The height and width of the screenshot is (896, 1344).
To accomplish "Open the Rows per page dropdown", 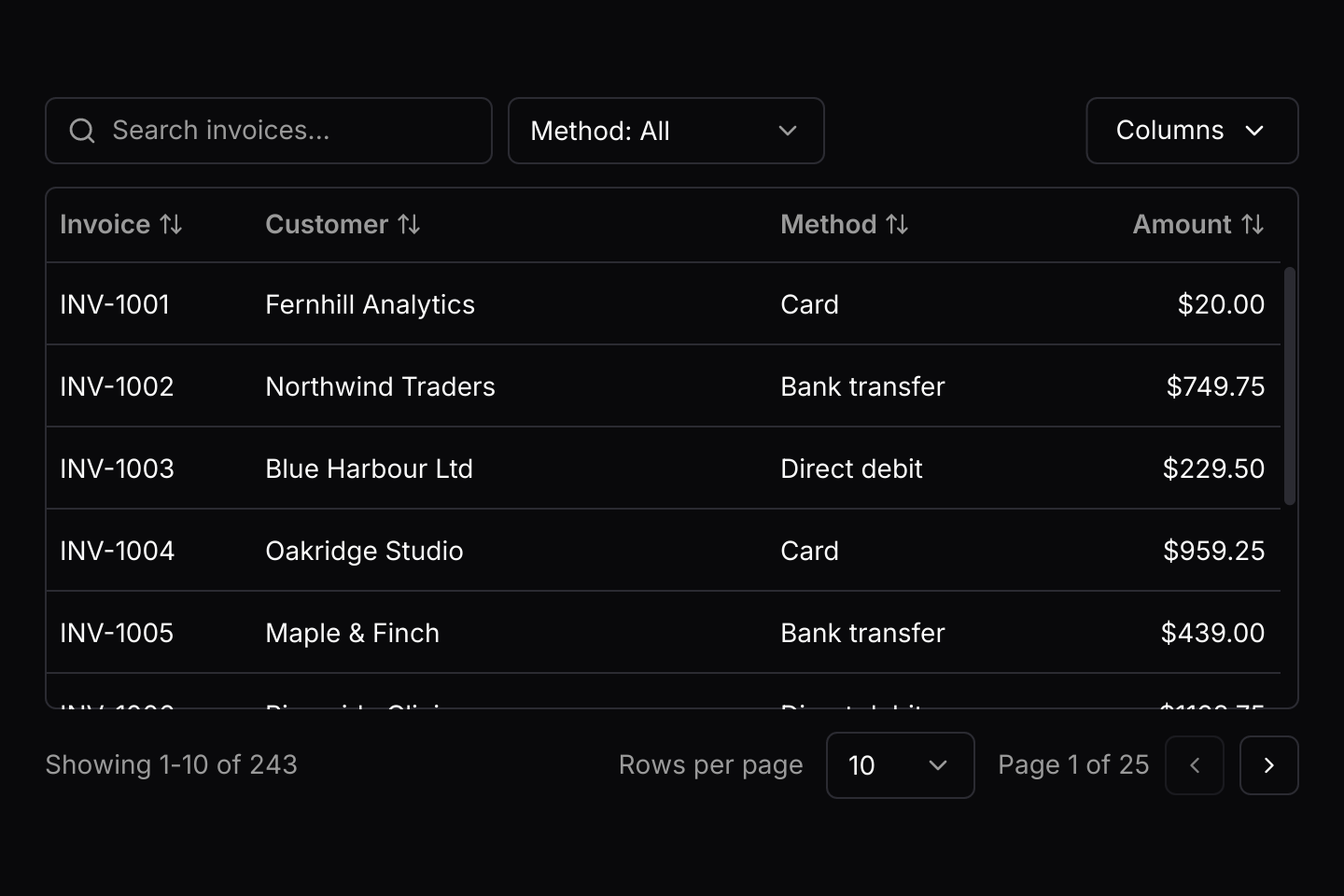I will pyautogui.click(x=901, y=765).
